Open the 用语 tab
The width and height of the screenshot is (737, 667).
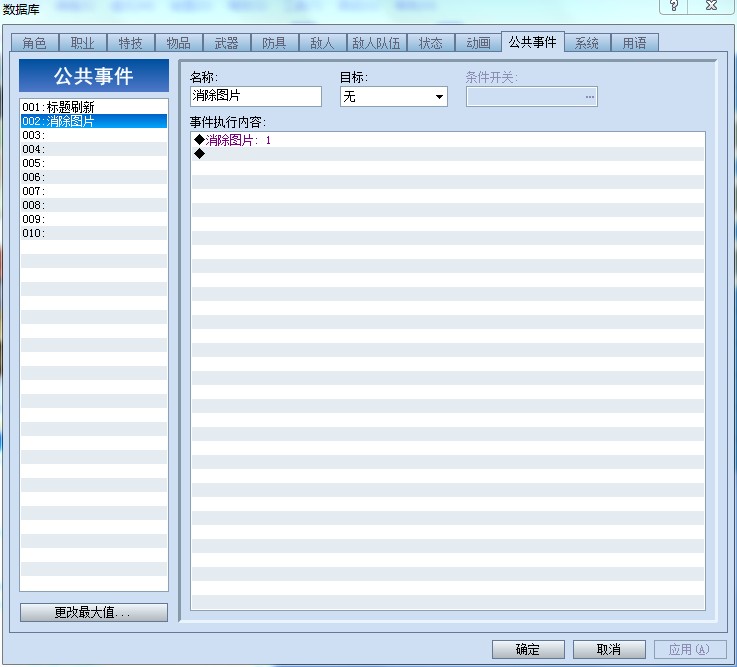tap(635, 43)
